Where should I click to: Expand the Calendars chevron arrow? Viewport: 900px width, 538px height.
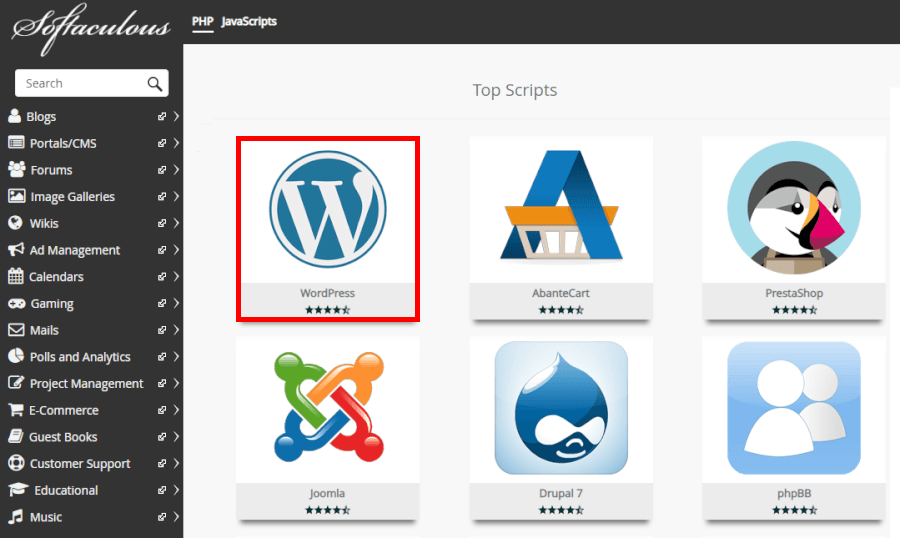(x=176, y=277)
